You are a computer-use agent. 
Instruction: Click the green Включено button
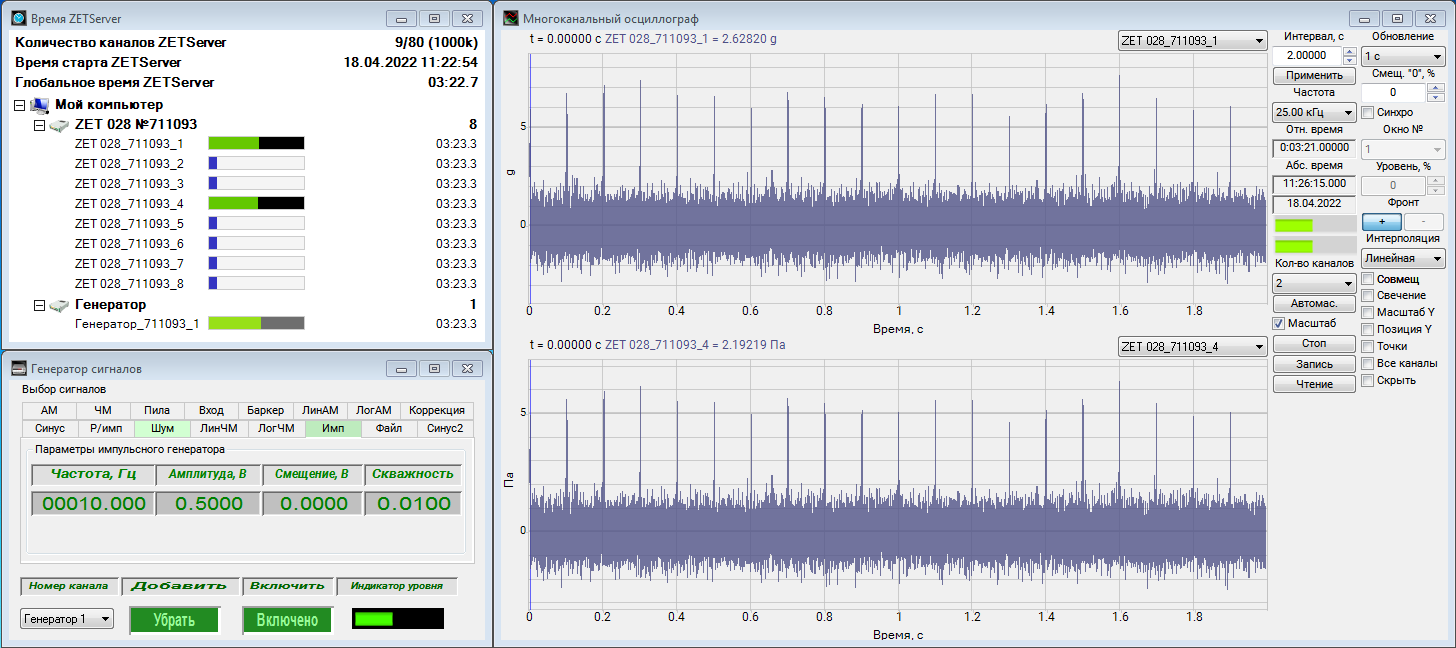pos(287,620)
